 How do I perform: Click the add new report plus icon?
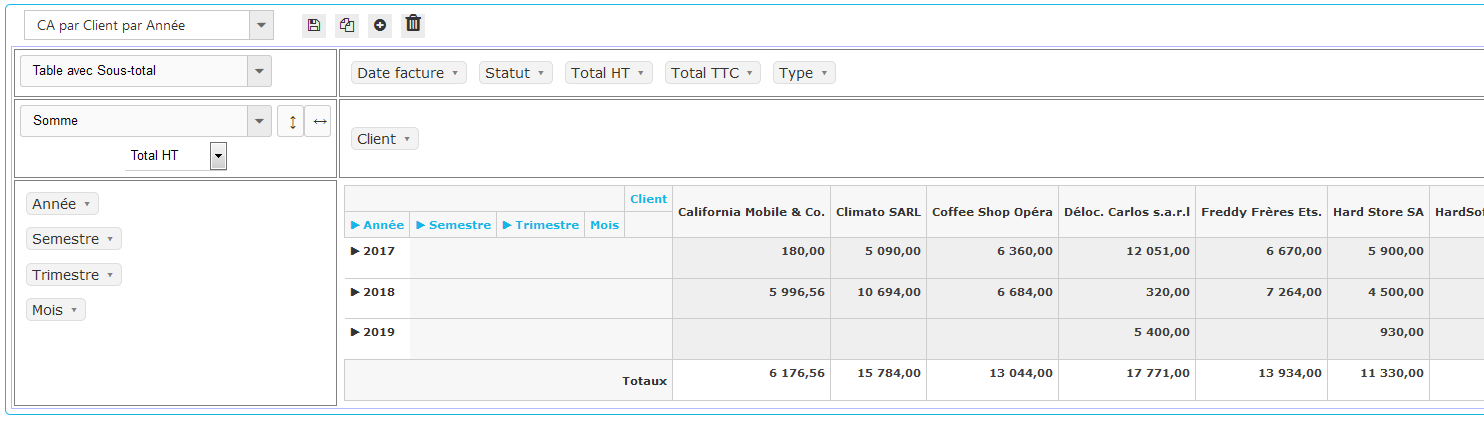pyautogui.click(x=380, y=25)
